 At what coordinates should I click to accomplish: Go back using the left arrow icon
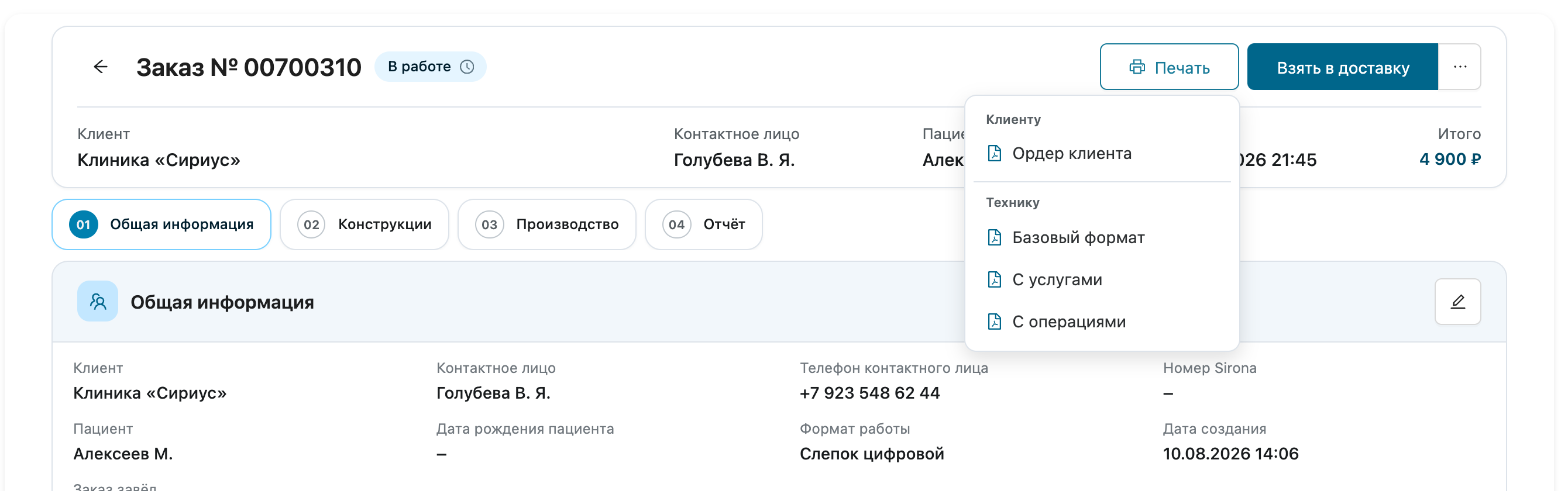tap(101, 67)
